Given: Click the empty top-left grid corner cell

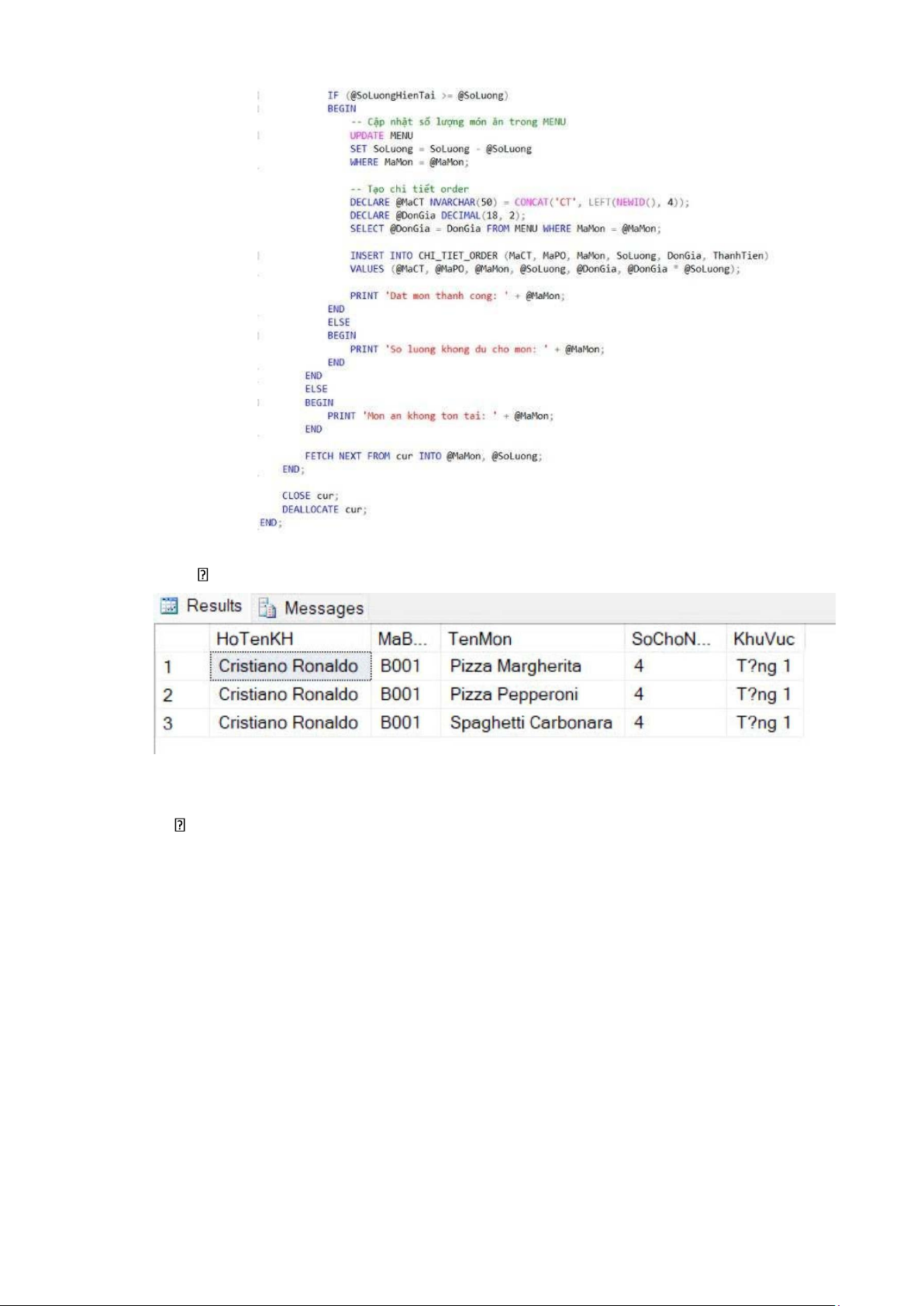Looking at the screenshot, I should coord(182,639).
